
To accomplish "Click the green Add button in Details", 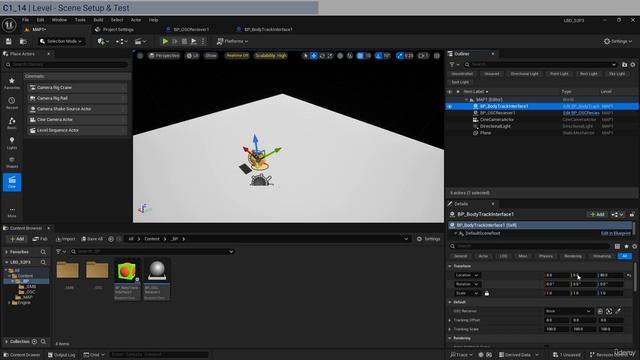I will (x=597, y=214).
